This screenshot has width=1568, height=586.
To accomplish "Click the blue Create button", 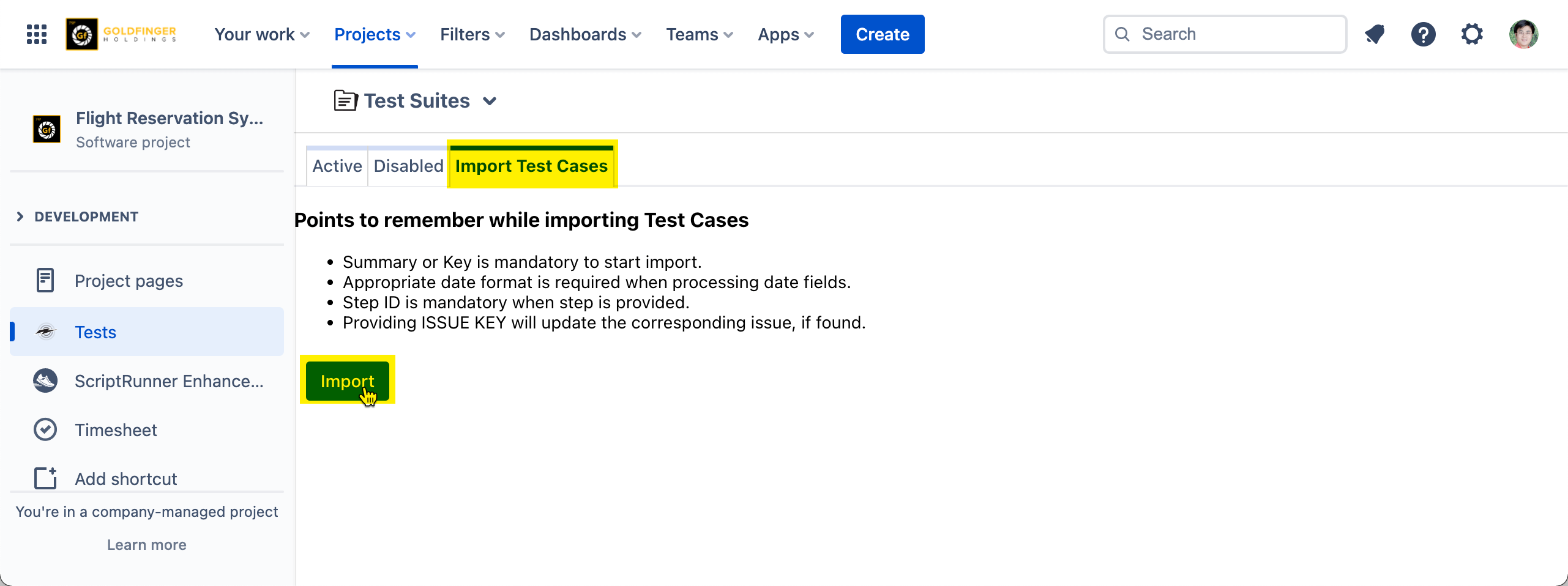I will click(x=882, y=34).
